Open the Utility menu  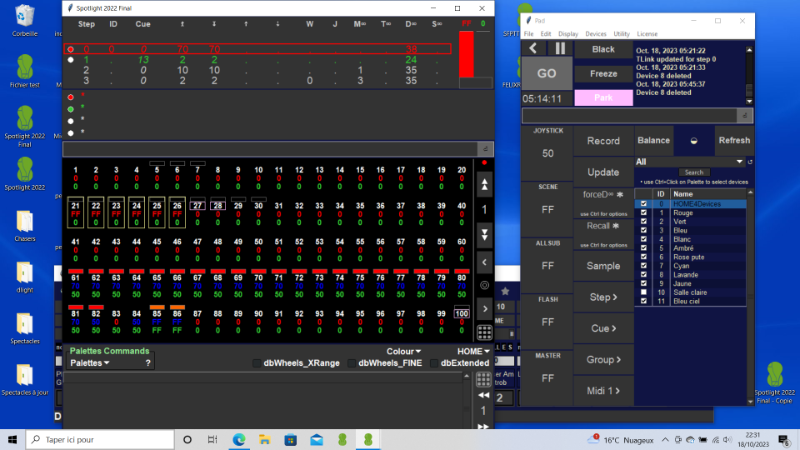coord(622,33)
